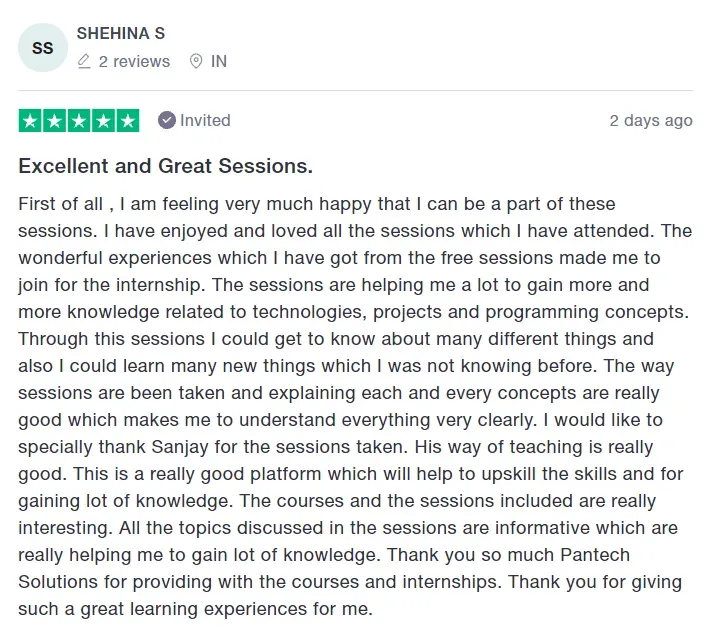Open the Invited label info
This screenshot has width=710, height=633.
205,120
